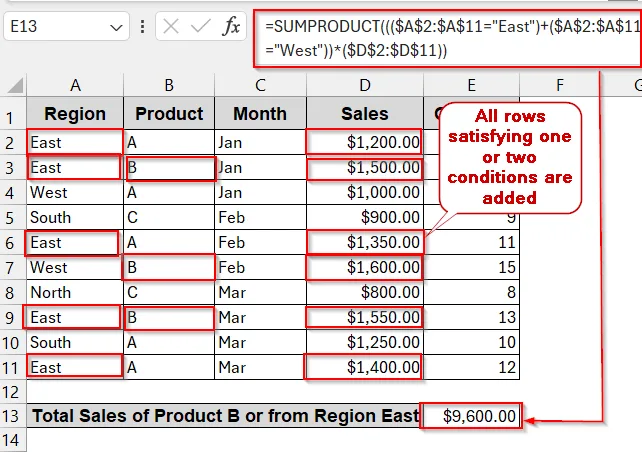Viewport: 642px width, 452px height.
Task: Click the cell with value 15
Action: pyautogui.click(x=471, y=267)
